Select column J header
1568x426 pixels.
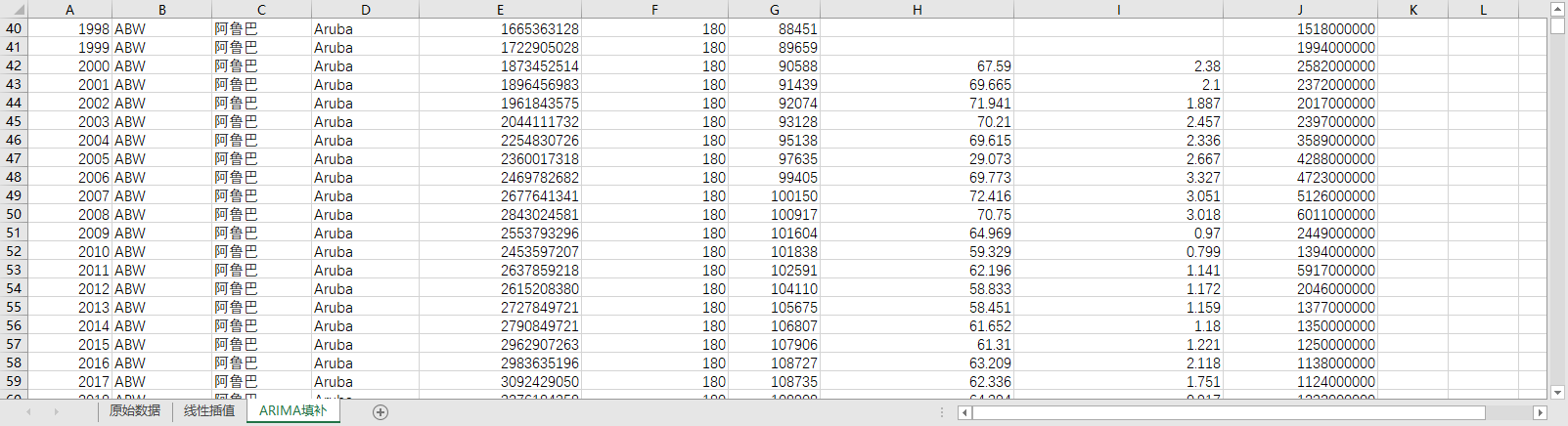[1300, 10]
